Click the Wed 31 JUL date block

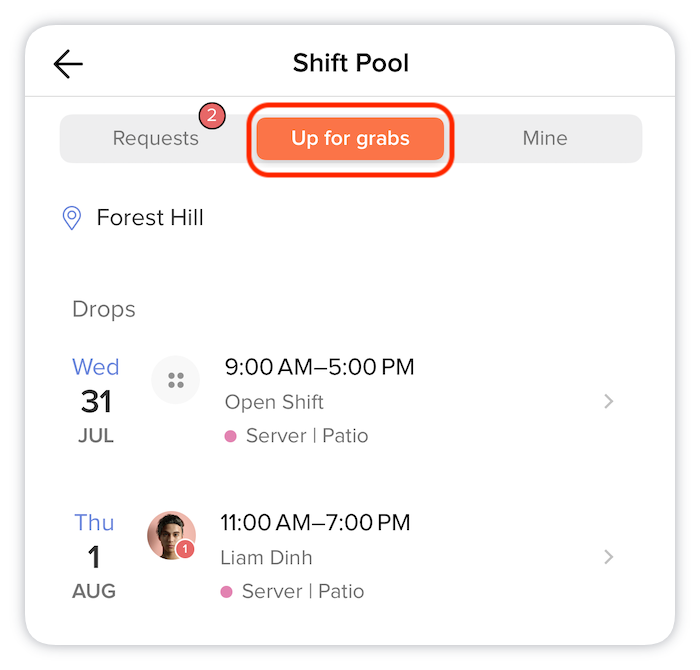96,400
